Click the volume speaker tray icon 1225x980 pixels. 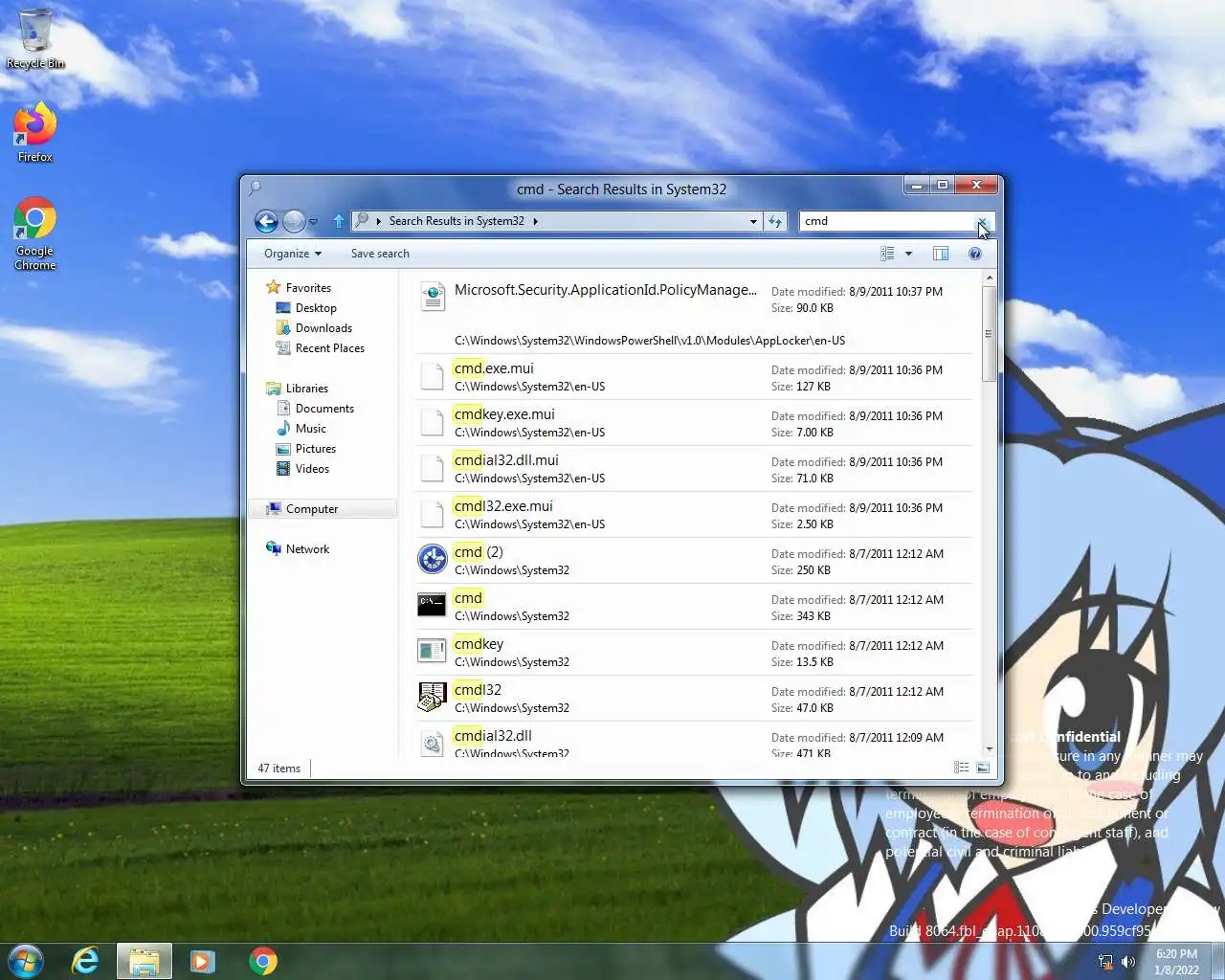[1128, 962]
